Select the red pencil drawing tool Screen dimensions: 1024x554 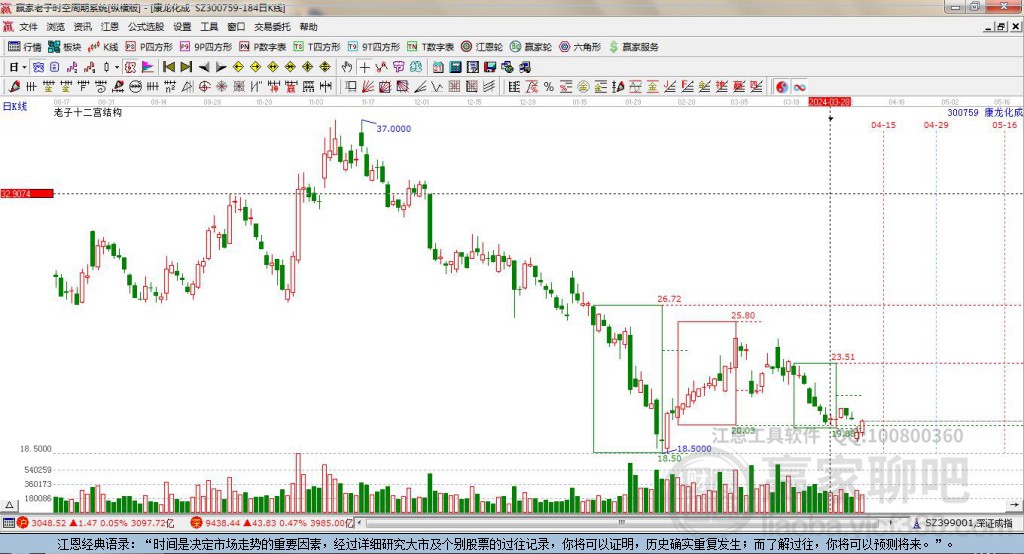click(14, 87)
